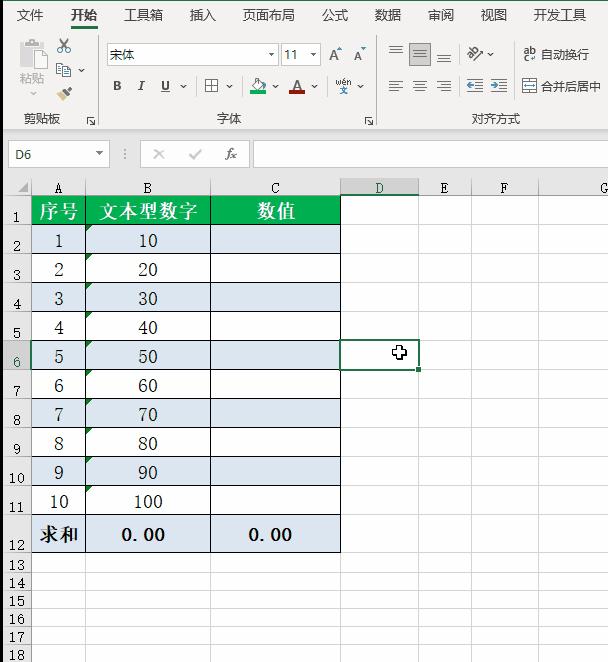The height and width of the screenshot is (662, 608).
Task: Select the Format Painter brush
Action: pos(64,94)
